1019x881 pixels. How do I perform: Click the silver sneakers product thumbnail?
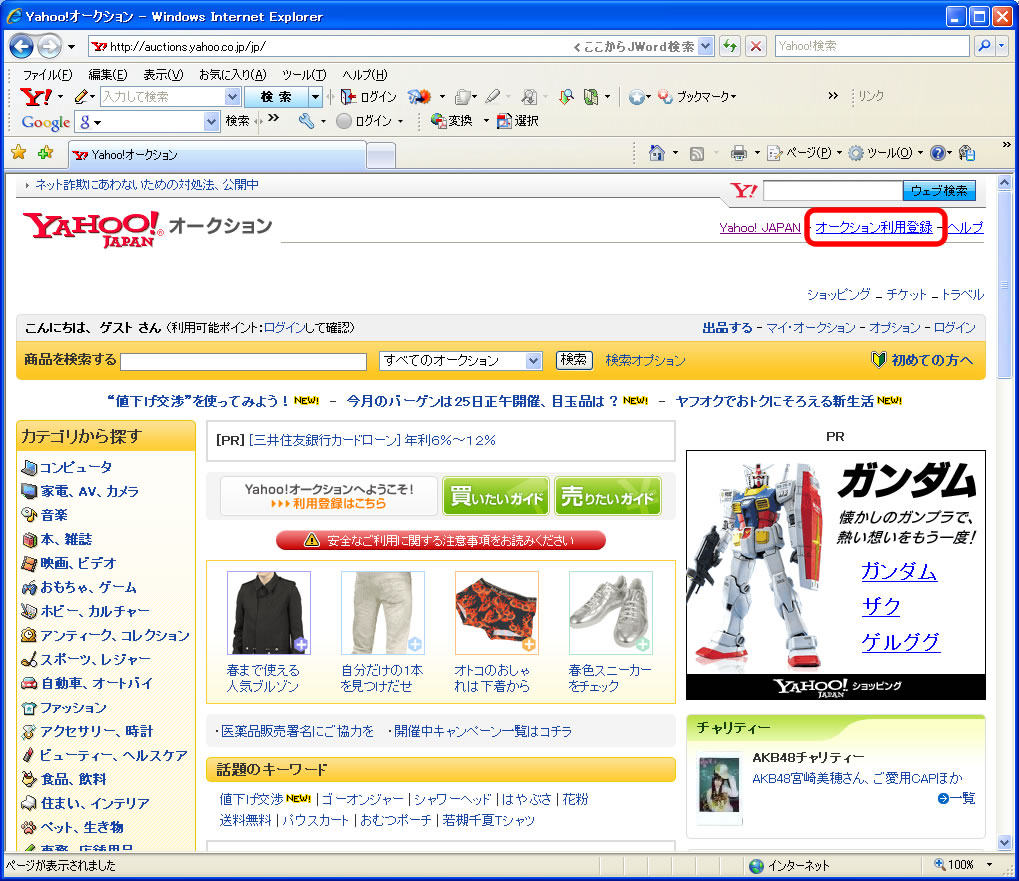click(x=611, y=613)
